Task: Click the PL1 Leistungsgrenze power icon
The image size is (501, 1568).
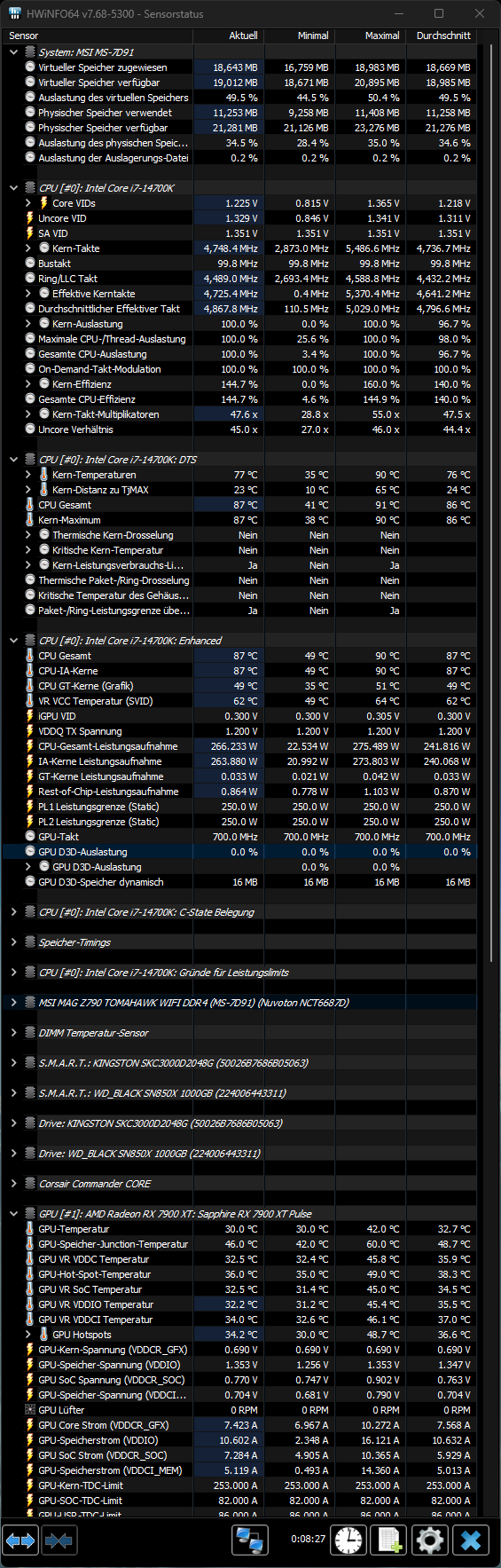Action: pos(30,807)
